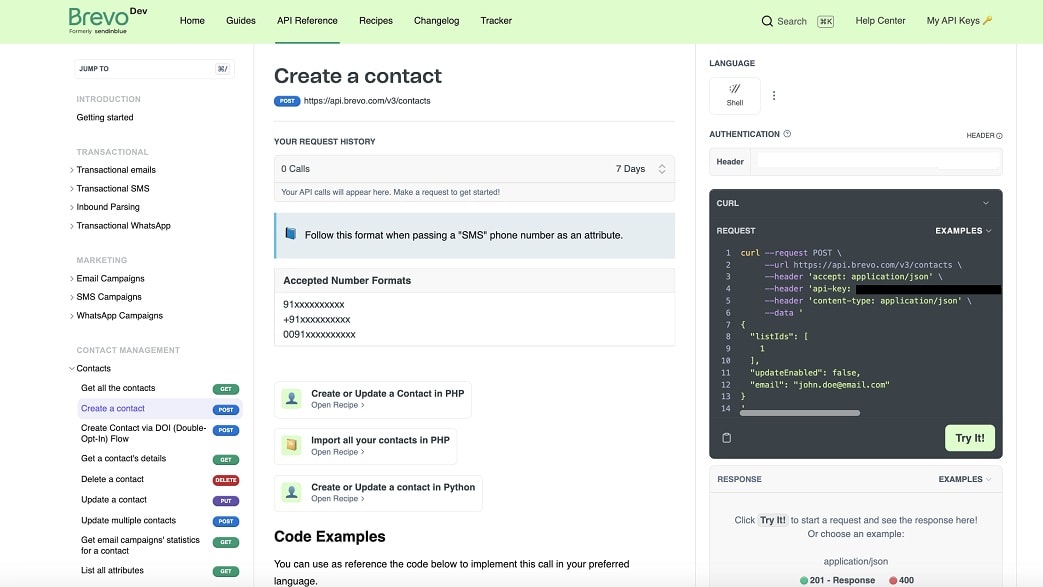This screenshot has width=1043, height=587.
Task: Collapse the Contacts section in the sidebar
Action: [x=72, y=369]
